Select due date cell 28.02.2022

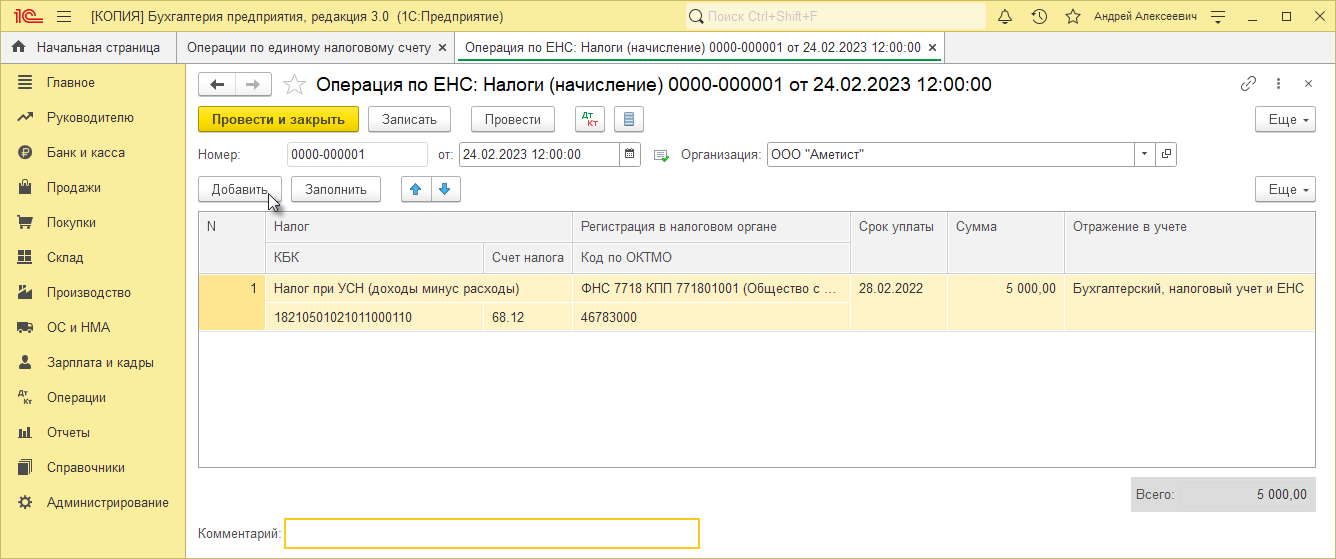[899, 288]
